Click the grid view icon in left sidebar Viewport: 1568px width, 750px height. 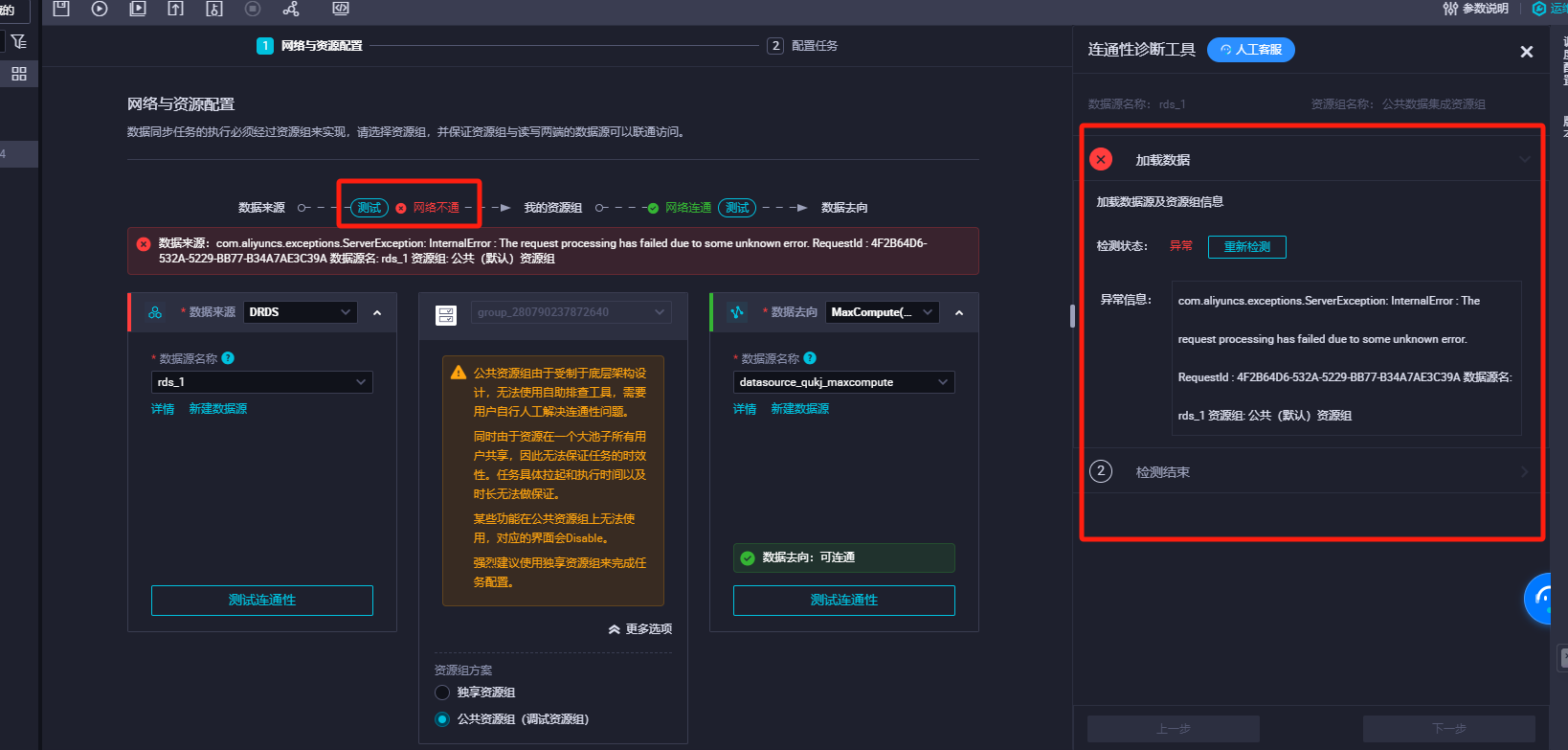coord(19,74)
